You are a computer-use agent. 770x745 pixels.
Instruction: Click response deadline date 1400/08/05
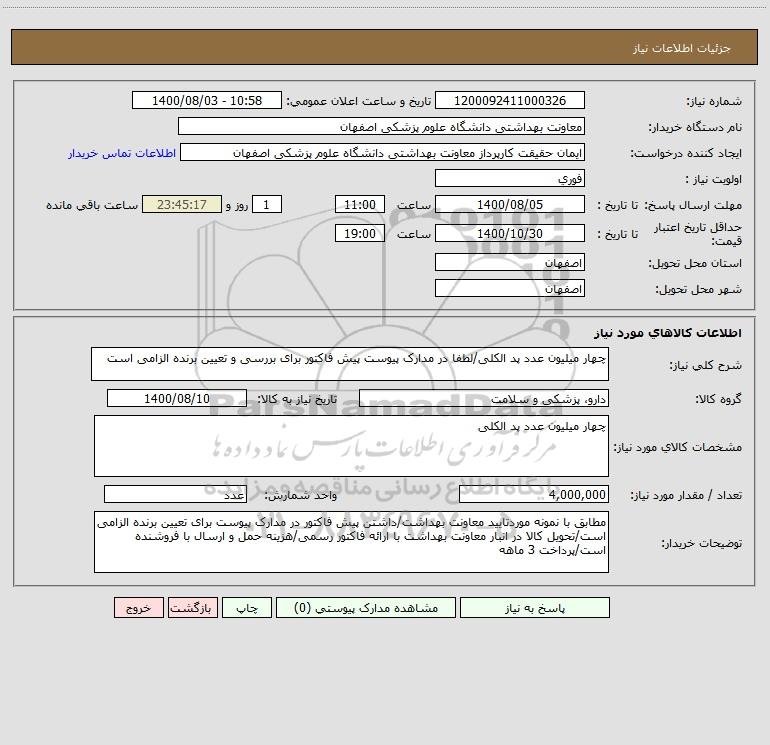[x=510, y=204]
